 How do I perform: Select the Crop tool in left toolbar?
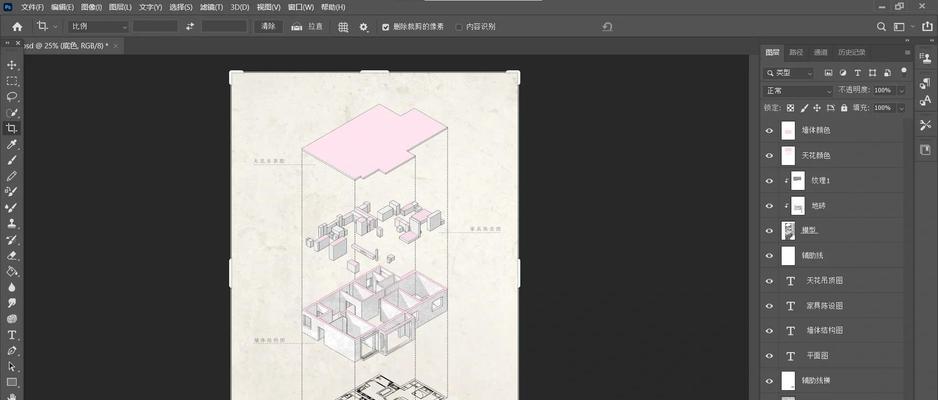[x=11, y=128]
